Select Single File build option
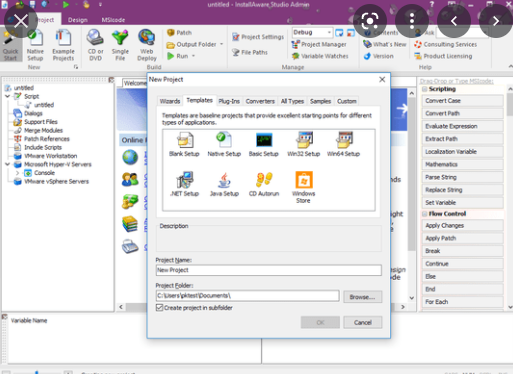Image resolution: width=513 pixels, height=374 pixels. pos(120,45)
